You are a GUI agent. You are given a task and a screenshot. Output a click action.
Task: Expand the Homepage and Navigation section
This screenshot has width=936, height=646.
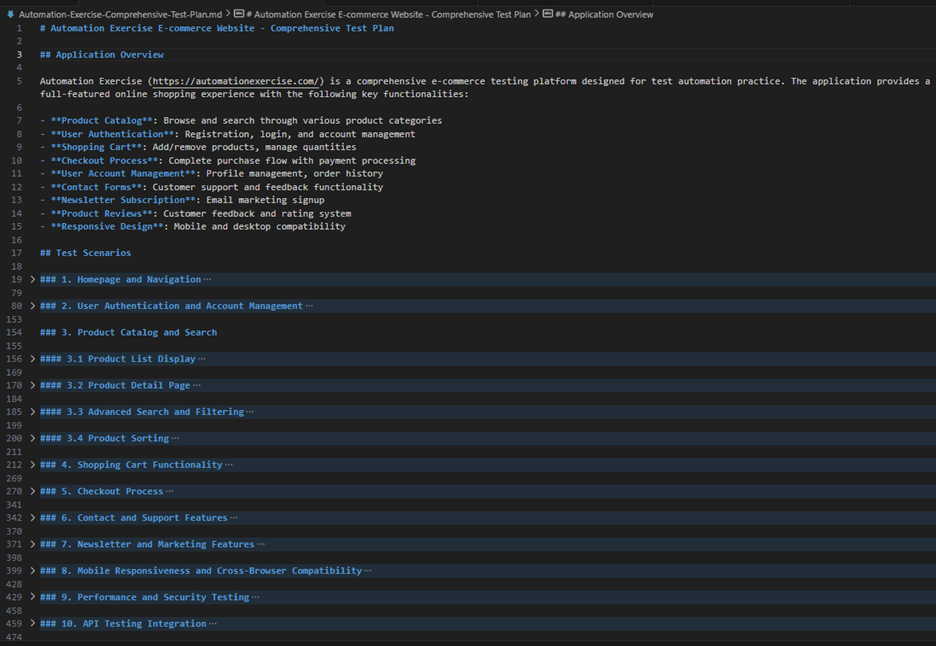(33, 280)
